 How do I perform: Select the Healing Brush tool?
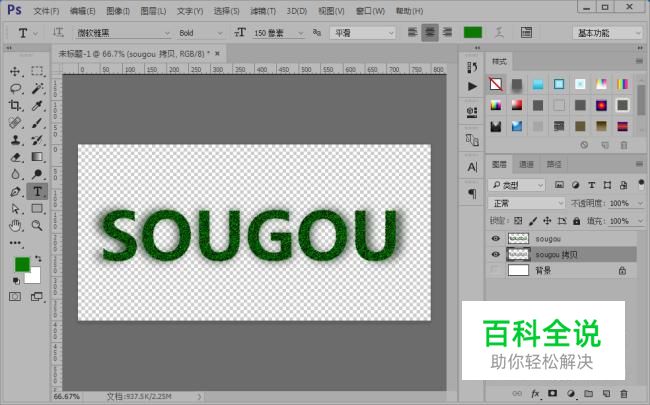(x=15, y=123)
